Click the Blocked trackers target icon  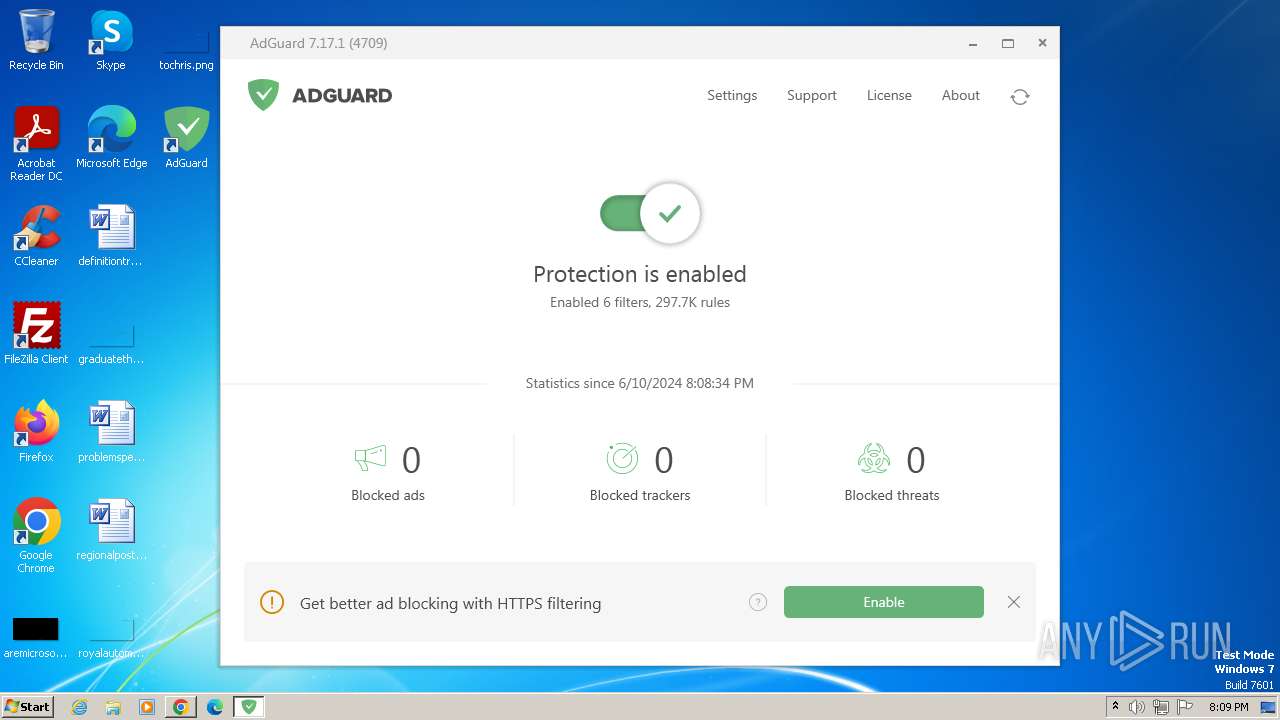(622, 459)
